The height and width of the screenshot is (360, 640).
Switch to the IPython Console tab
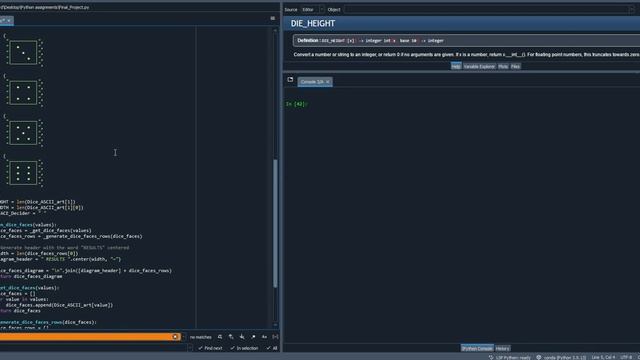pyautogui.click(x=477, y=348)
